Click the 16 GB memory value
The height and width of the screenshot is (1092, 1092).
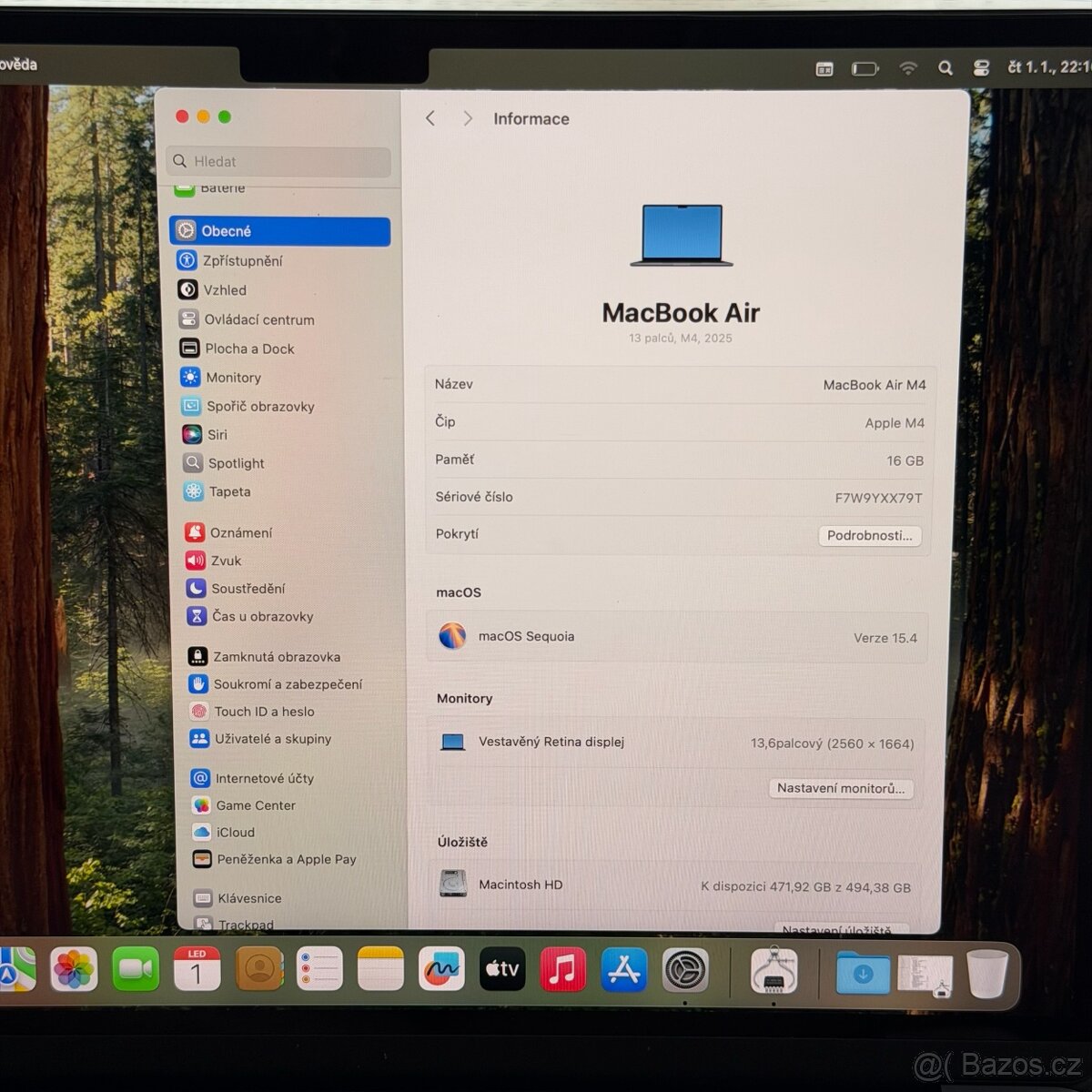click(905, 460)
